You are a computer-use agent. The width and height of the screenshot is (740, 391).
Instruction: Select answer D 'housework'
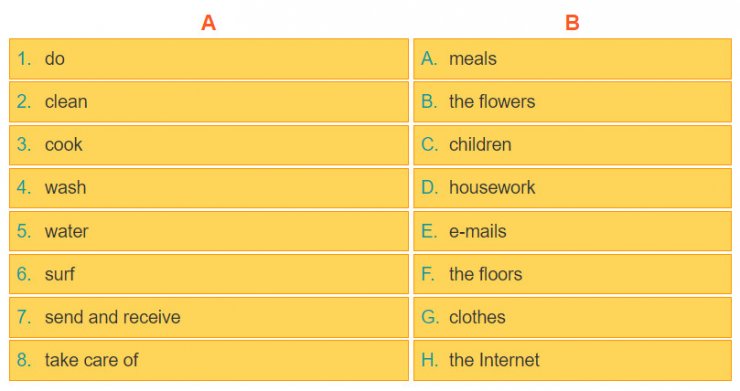[x=572, y=188]
